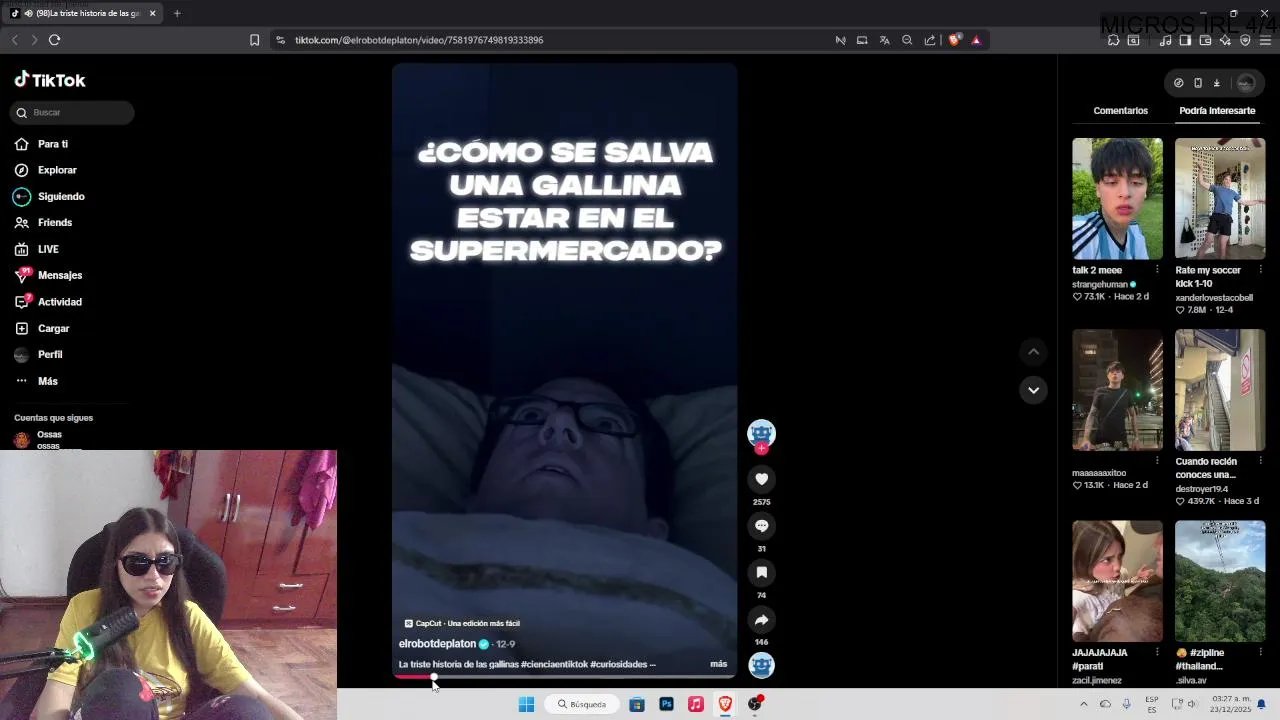Image resolution: width=1280 pixels, height=720 pixels.
Task: Open options for 'Cuando recién conoces una' video
Action: (1260, 461)
